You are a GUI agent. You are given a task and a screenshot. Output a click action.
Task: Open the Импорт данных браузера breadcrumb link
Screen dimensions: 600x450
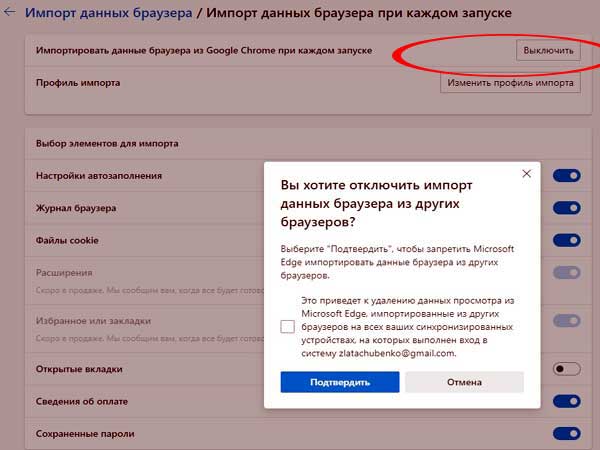(x=109, y=13)
